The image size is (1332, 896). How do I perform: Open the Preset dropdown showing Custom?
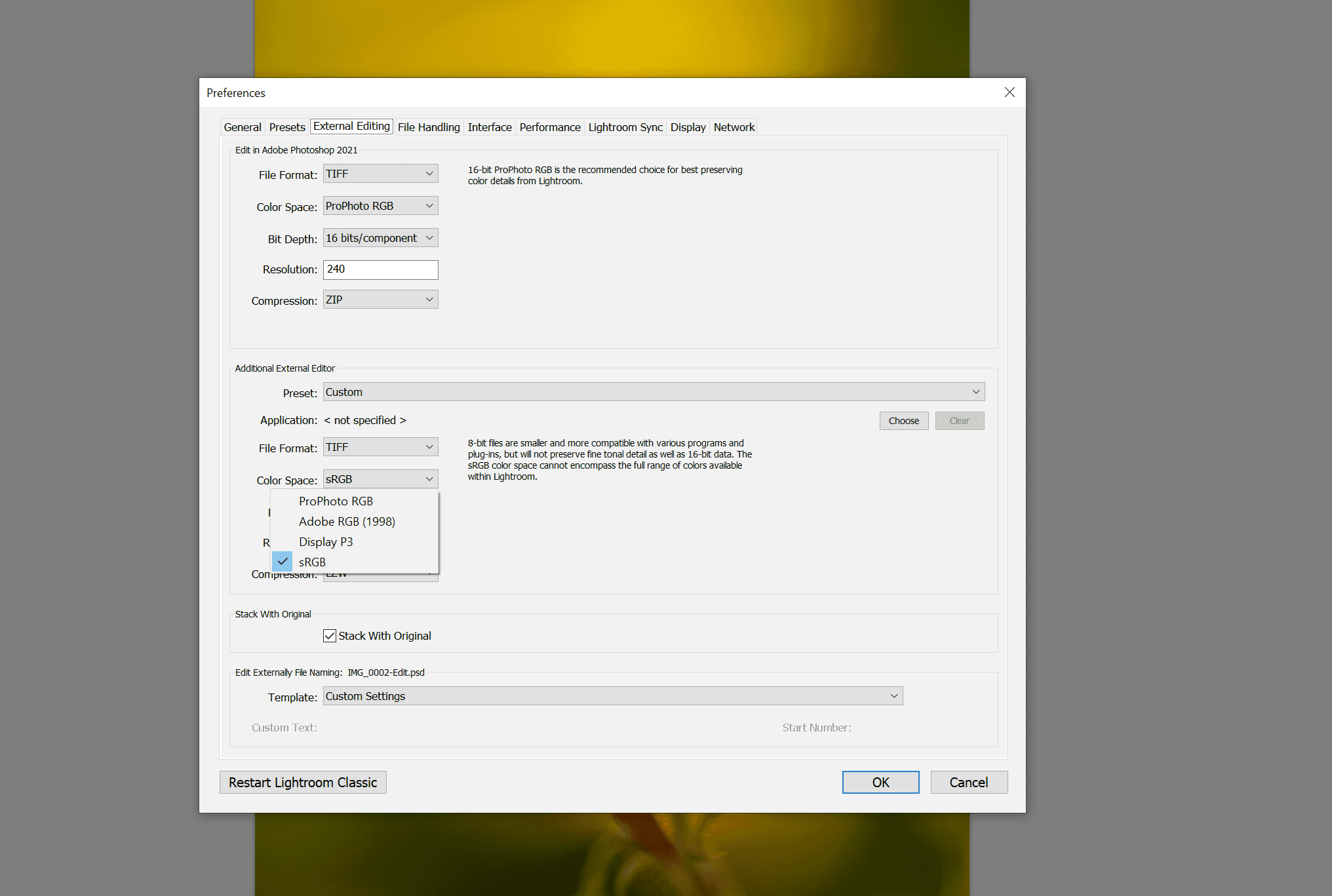(x=653, y=391)
